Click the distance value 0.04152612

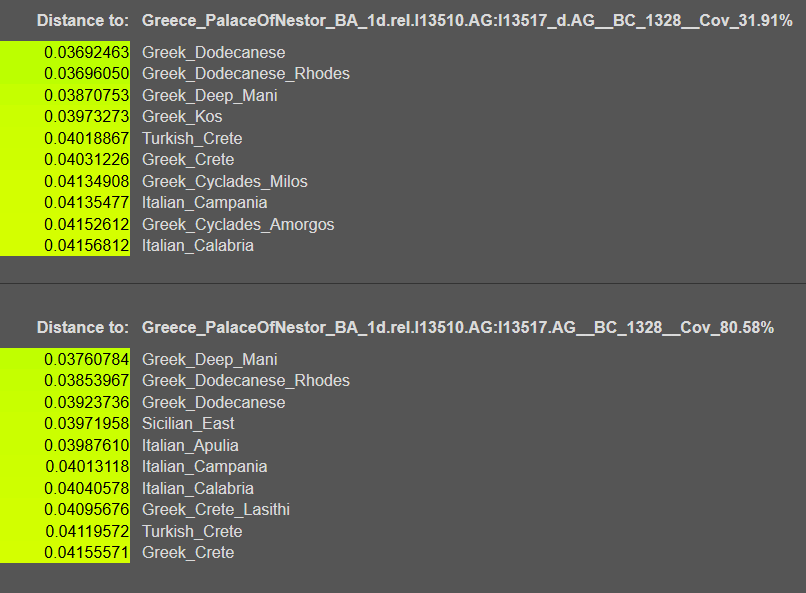coord(86,225)
